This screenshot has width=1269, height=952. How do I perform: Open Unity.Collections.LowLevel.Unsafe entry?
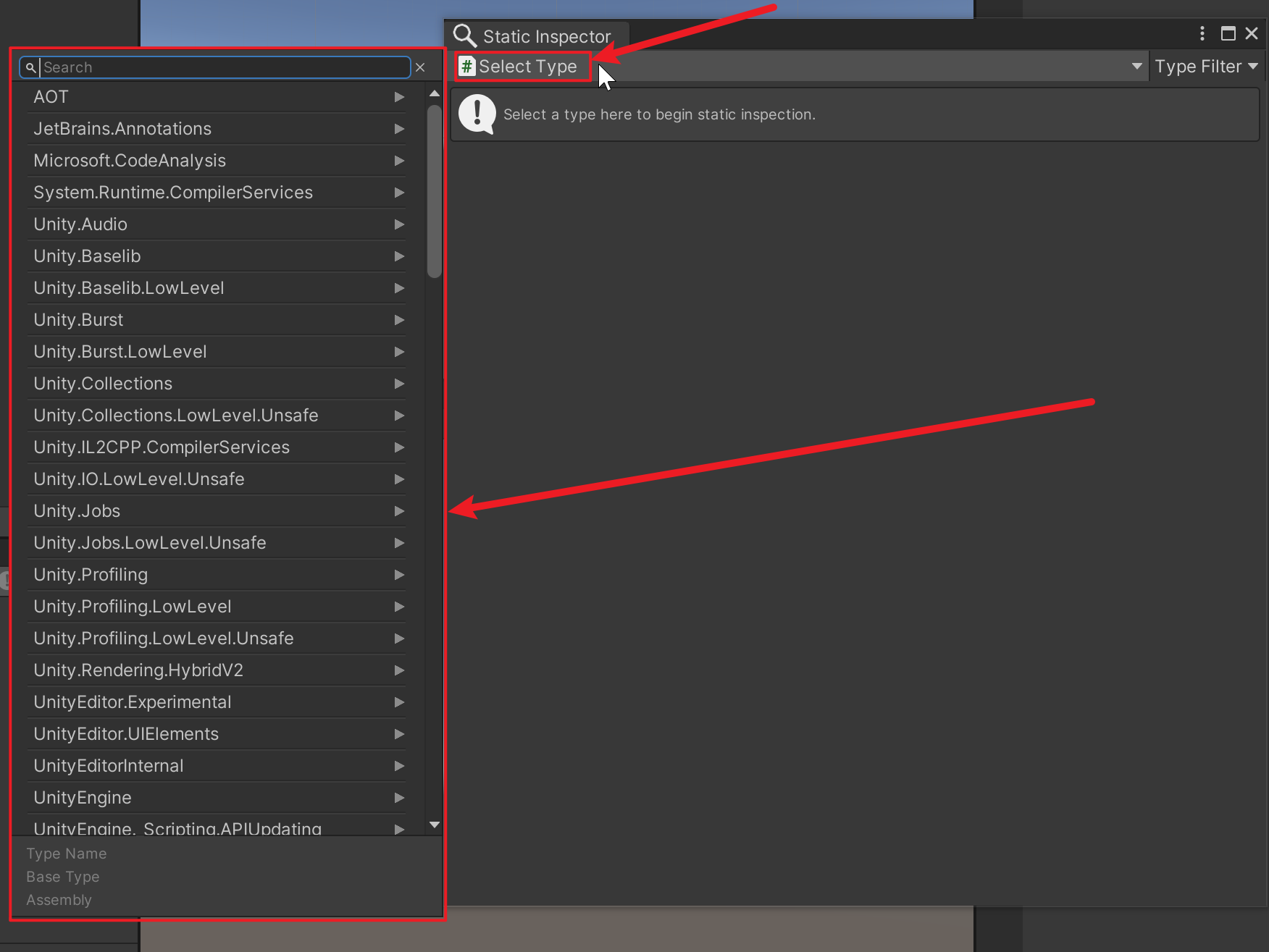point(217,416)
